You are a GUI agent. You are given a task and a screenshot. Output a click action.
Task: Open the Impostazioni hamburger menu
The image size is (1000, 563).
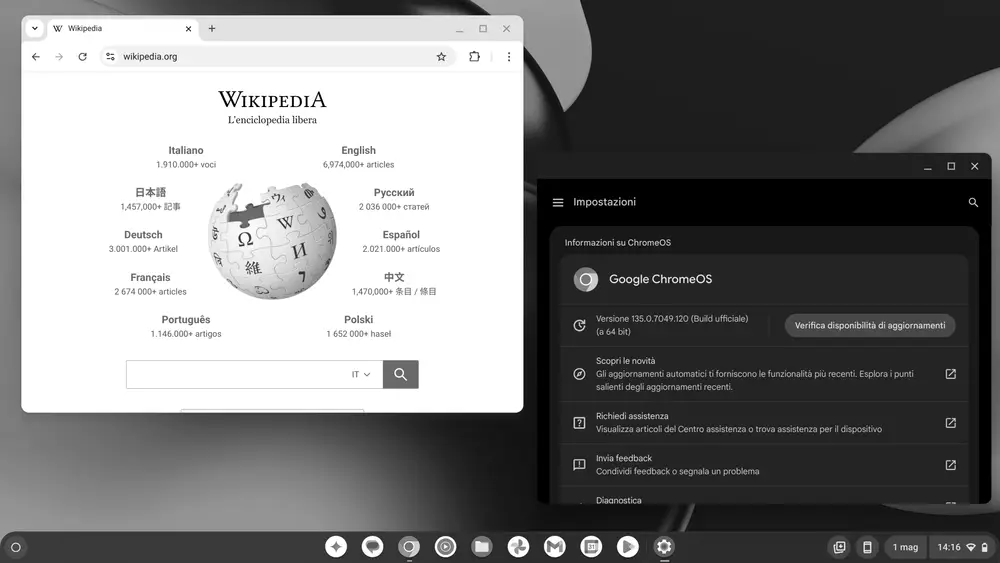click(x=558, y=202)
